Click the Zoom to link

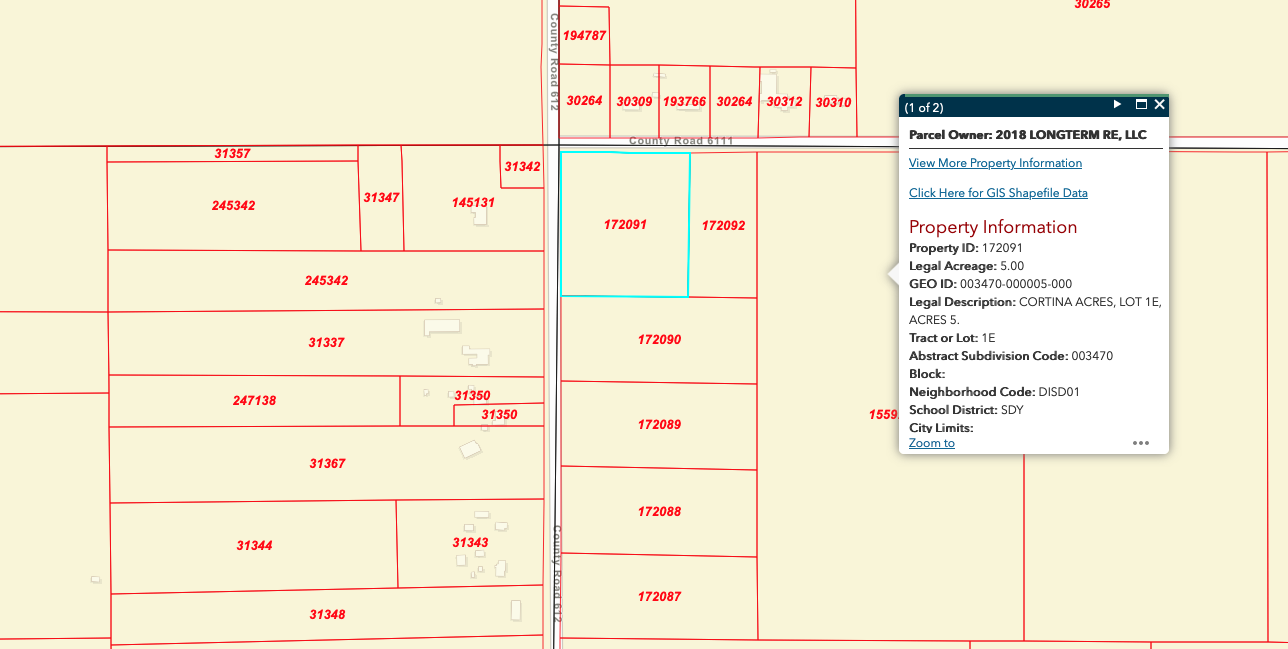(x=931, y=443)
